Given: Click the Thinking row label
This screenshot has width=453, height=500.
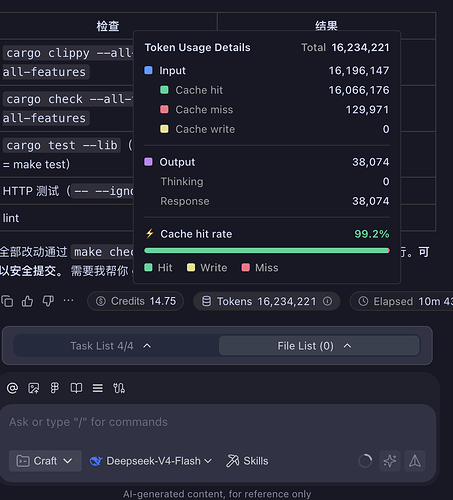Looking at the screenshot, I should click(182, 181).
